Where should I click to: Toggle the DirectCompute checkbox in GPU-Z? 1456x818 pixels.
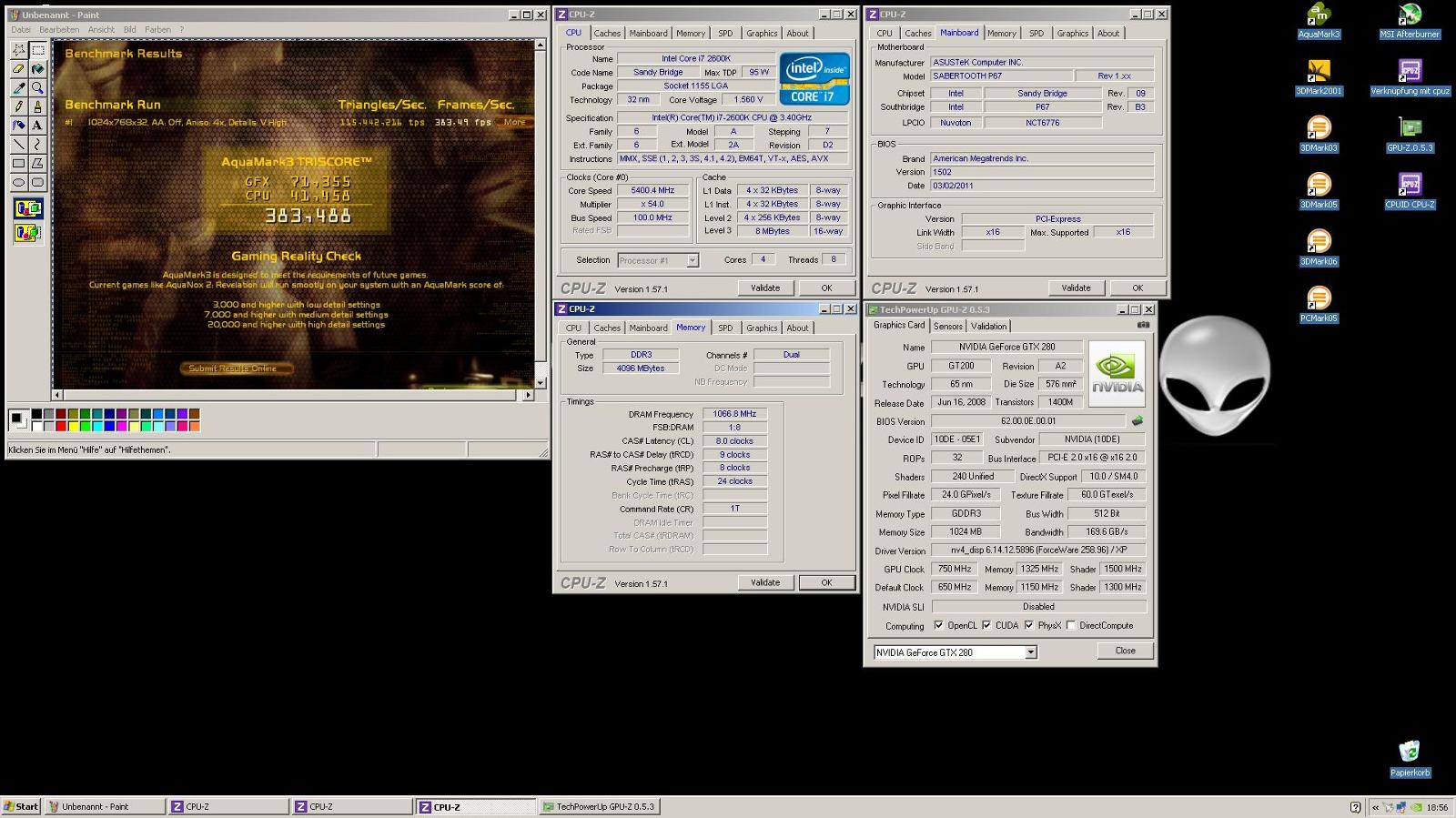pyautogui.click(x=1071, y=625)
